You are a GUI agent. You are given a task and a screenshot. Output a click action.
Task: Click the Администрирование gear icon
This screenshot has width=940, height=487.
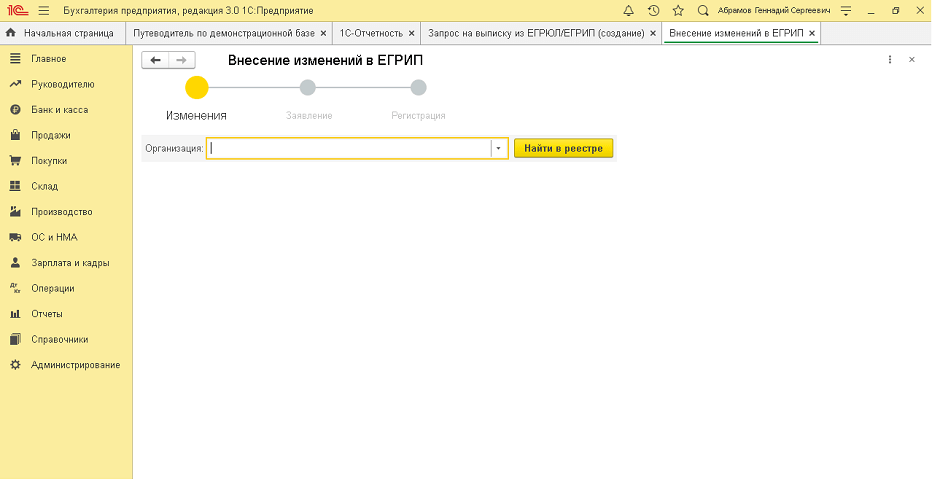click(x=16, y=365)
